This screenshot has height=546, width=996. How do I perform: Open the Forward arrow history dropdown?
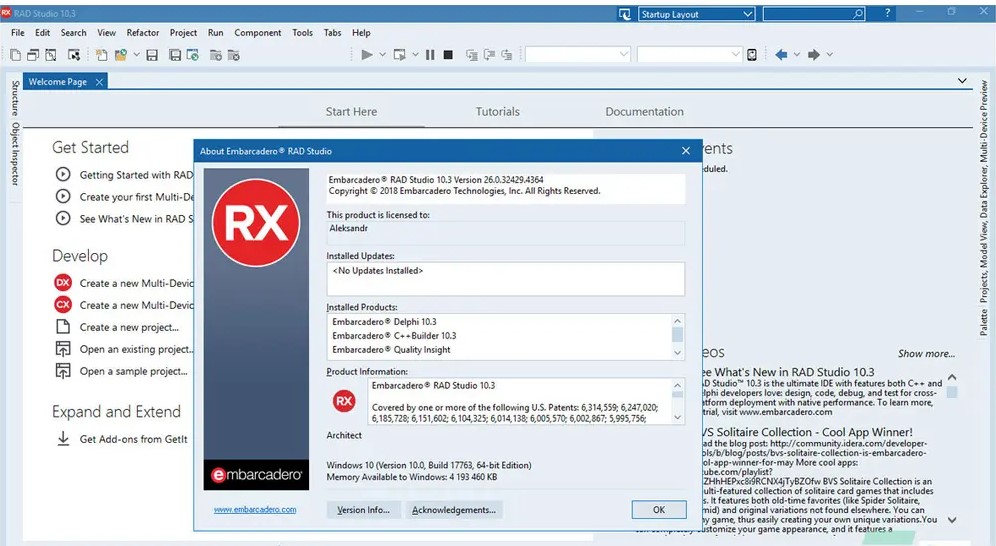click(x=830, y=55)
